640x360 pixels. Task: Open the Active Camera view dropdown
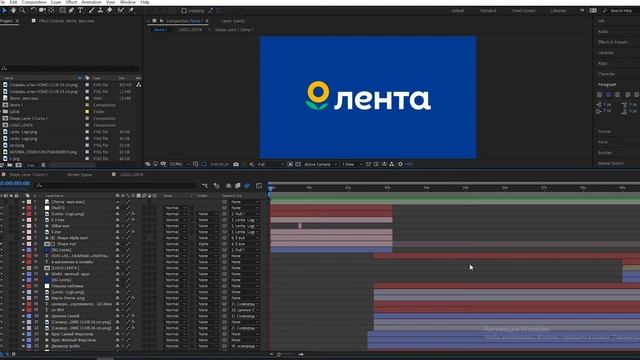320,164
